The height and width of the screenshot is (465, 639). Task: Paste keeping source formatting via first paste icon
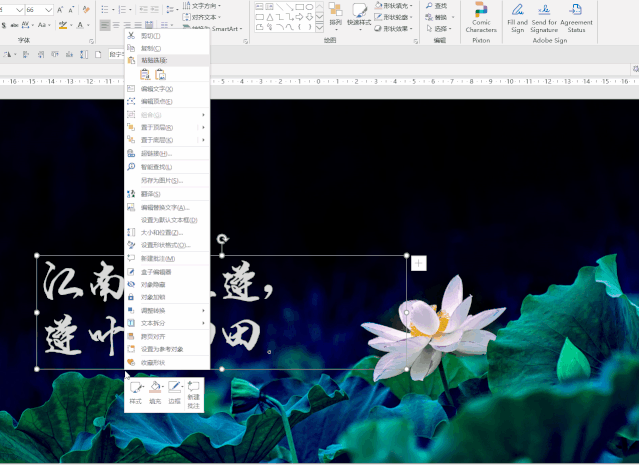point(145,75)
